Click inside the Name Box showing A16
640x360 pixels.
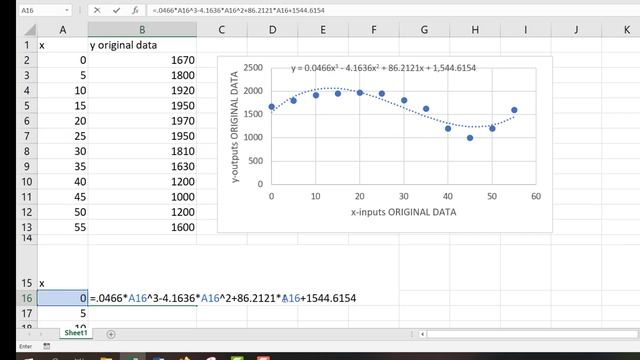click(x=41, y=10)
